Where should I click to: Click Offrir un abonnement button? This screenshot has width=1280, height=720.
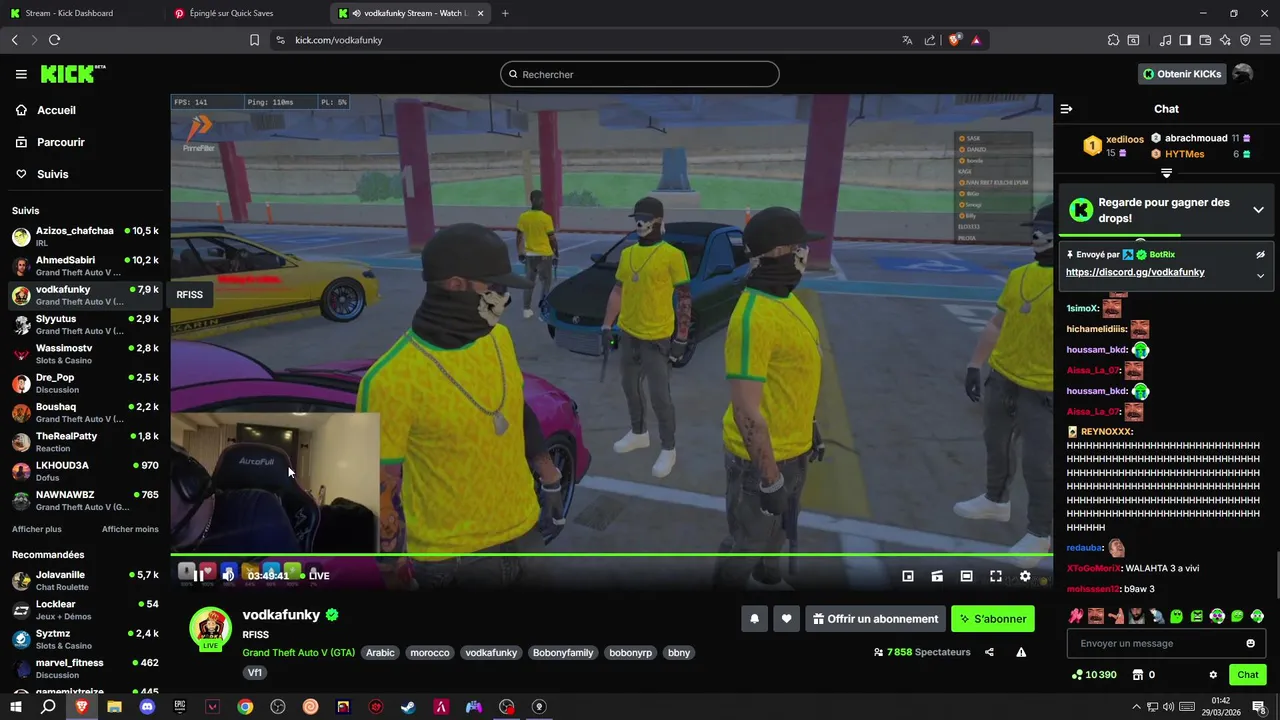[875, 619]
